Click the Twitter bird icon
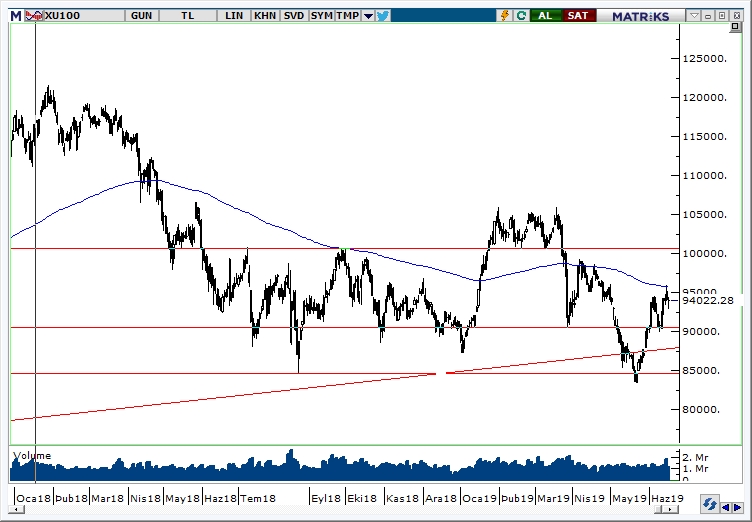The image size is (752, 522). point(383,16)
